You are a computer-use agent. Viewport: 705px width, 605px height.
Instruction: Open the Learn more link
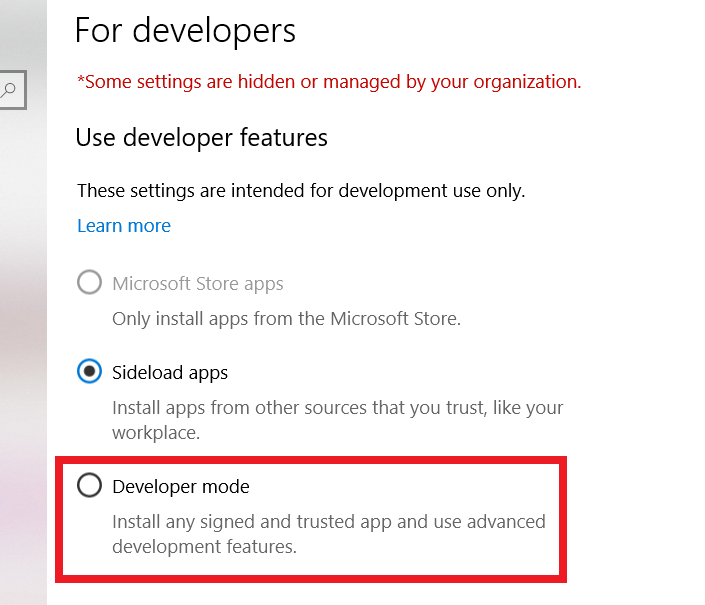(124, 226)
